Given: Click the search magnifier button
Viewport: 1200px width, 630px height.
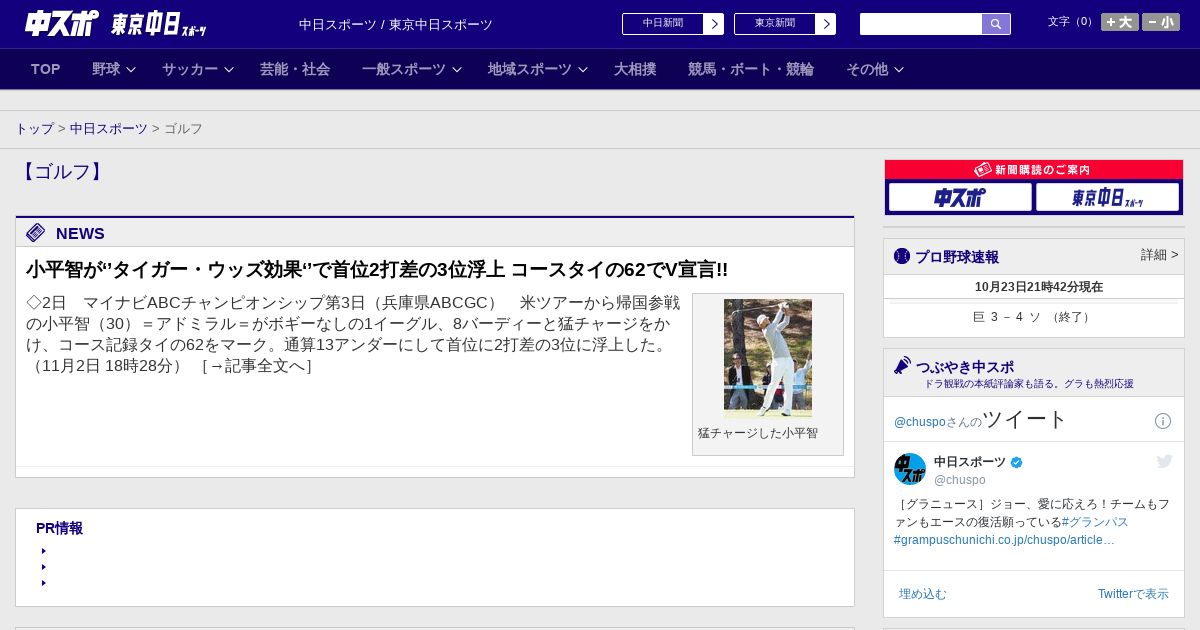Looking at the screenshot, I should point(996,24).
